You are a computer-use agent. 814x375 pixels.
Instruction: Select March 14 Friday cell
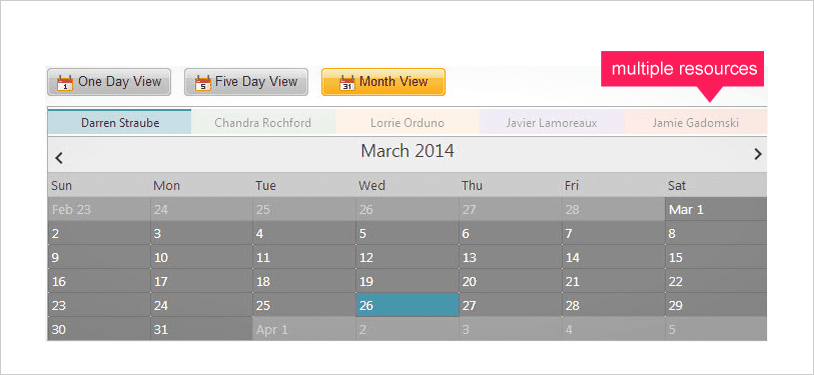click(614, 257)
